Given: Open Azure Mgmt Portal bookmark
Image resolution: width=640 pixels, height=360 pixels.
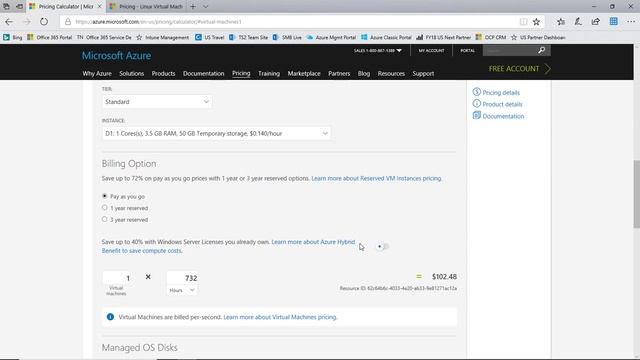Looking at the screenshot, I should 331,37.
